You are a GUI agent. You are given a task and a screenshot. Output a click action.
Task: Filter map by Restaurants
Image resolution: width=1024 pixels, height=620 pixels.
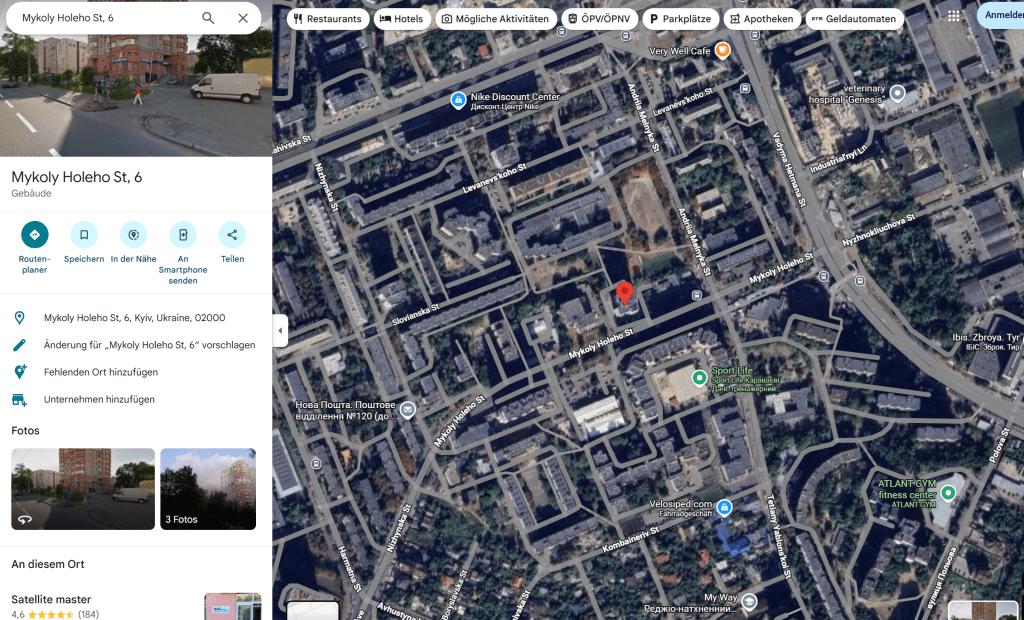(327, 19)
